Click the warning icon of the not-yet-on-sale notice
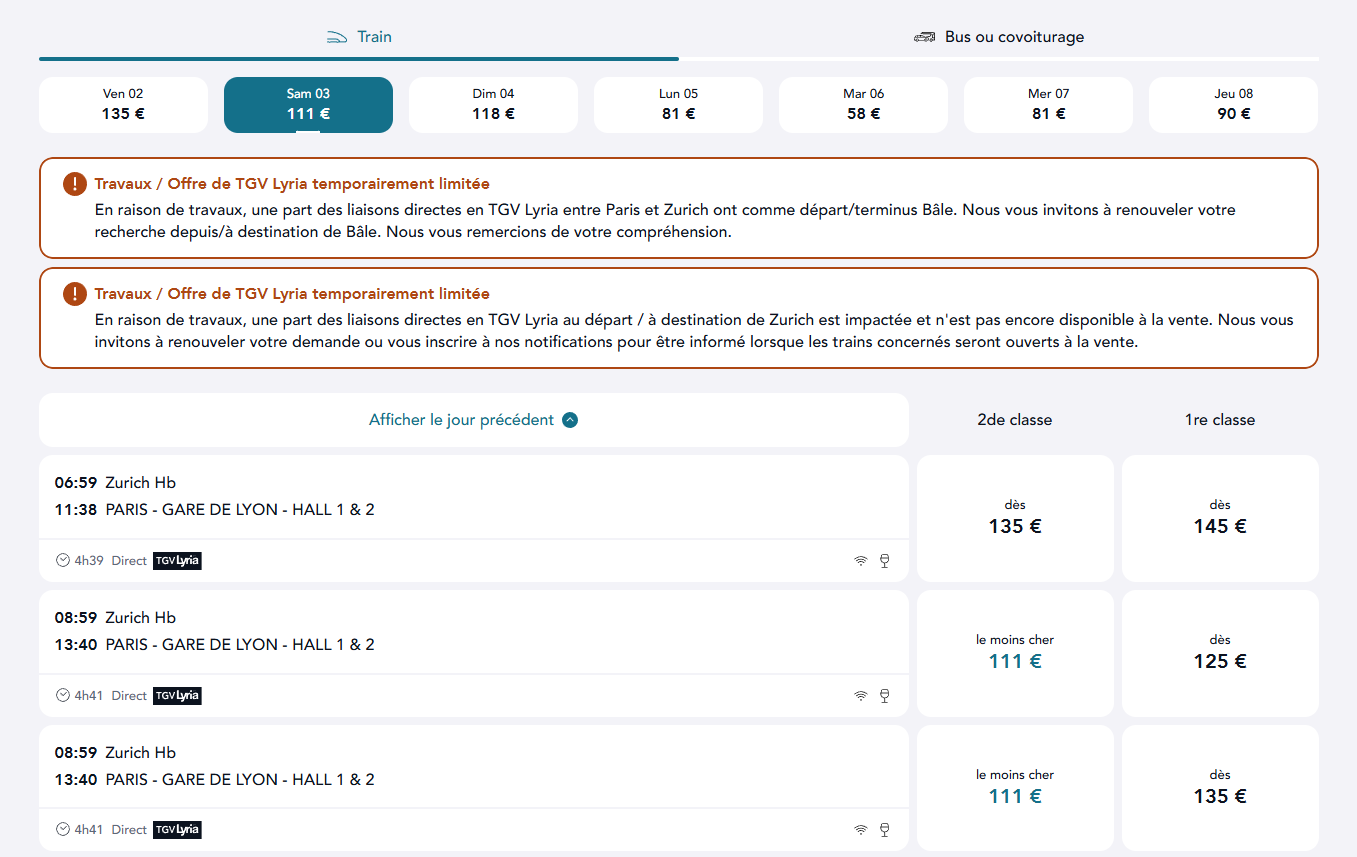This screenshot has height=857, width=1357. (75, 294)
